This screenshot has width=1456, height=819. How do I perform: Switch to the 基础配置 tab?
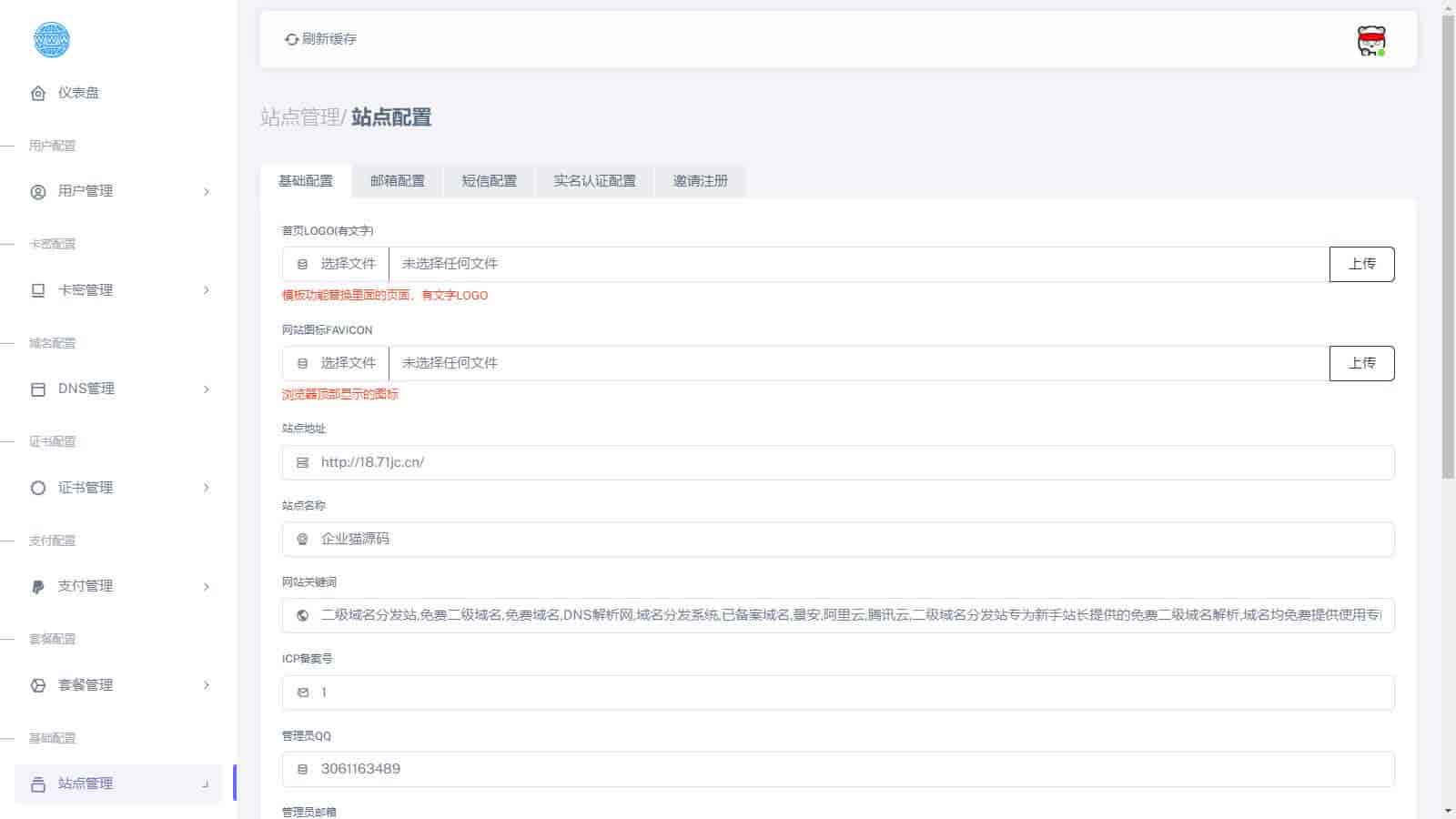(x=306, y=181)
